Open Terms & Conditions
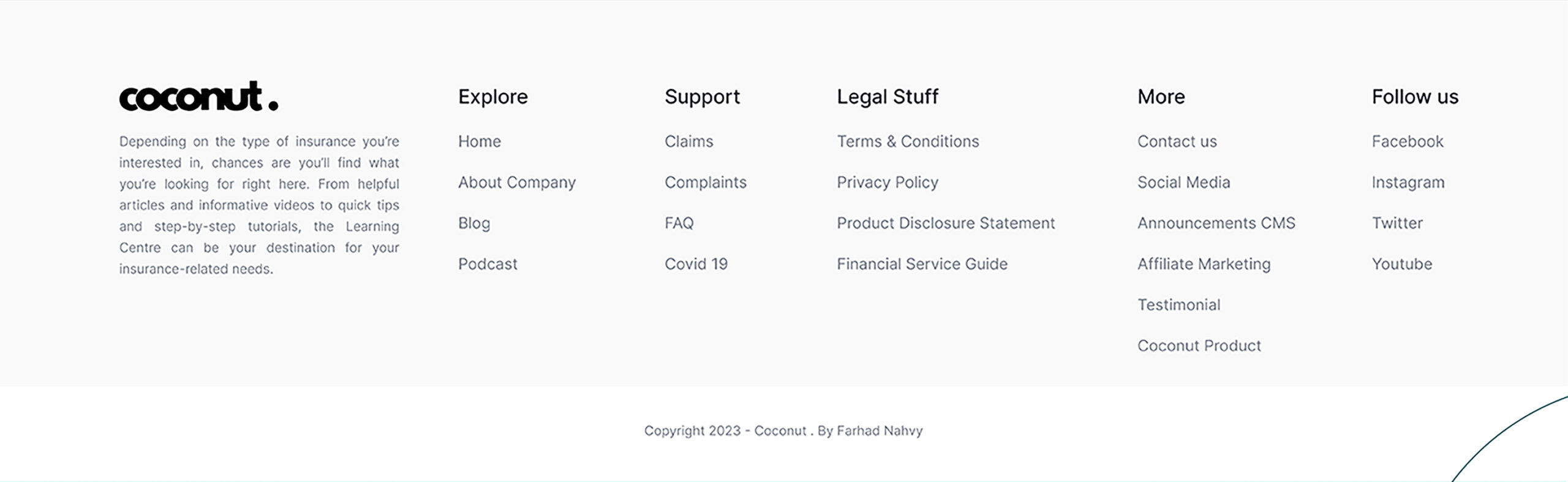Viewport: 1568px width, 482px height. point(908,141)
